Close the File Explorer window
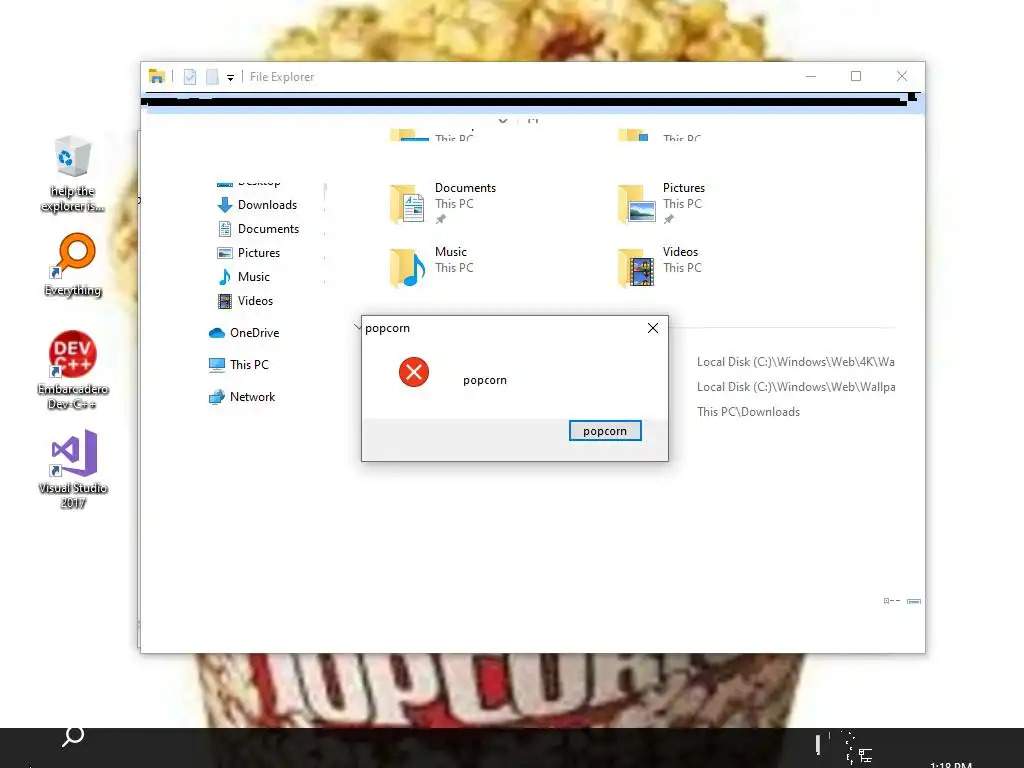This screenshot has height=768, width=1024. tap(902, 76)
